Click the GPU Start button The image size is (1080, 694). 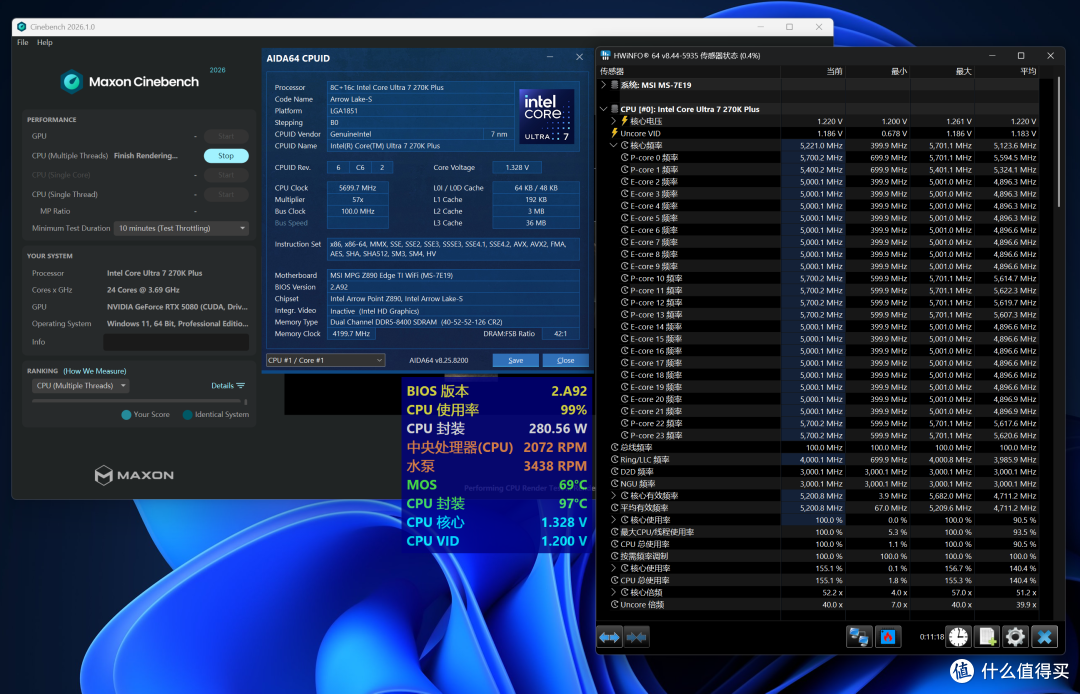pyautogui.click(x=226, y=136)
